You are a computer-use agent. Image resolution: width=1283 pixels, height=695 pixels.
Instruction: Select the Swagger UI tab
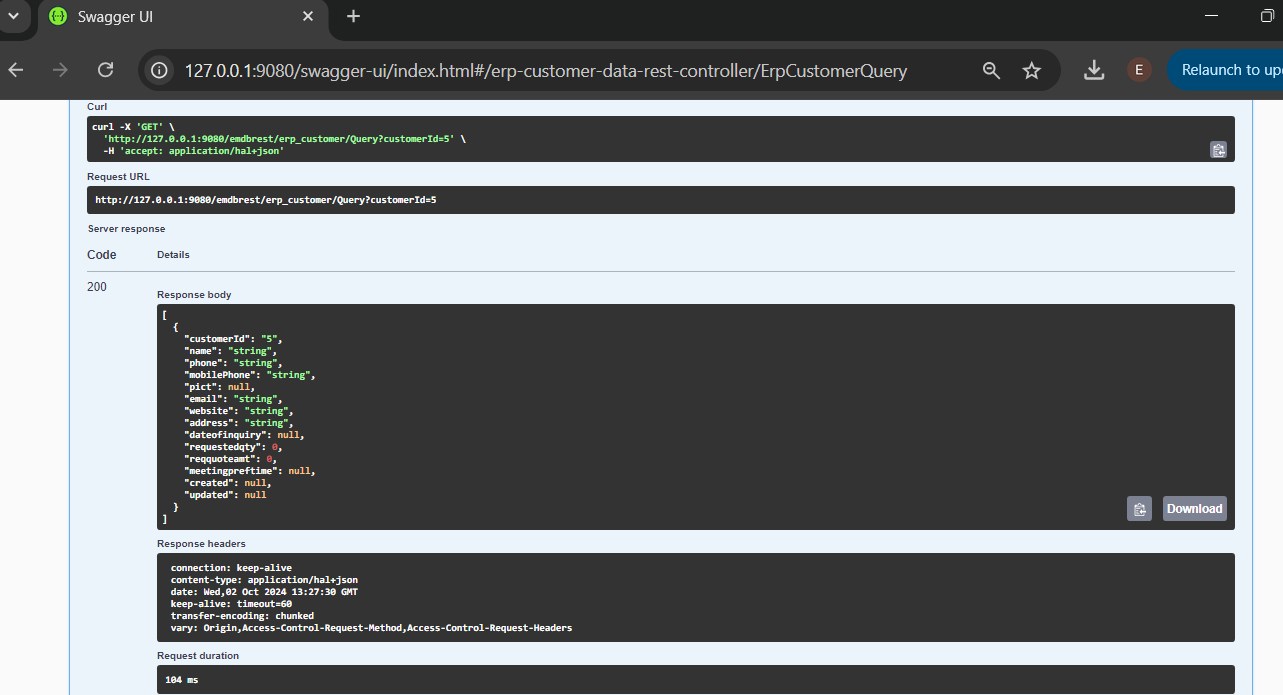click(182, 18)
